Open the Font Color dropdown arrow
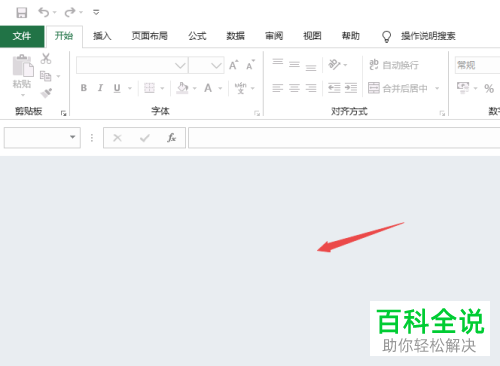 click(x=220, y=88)
